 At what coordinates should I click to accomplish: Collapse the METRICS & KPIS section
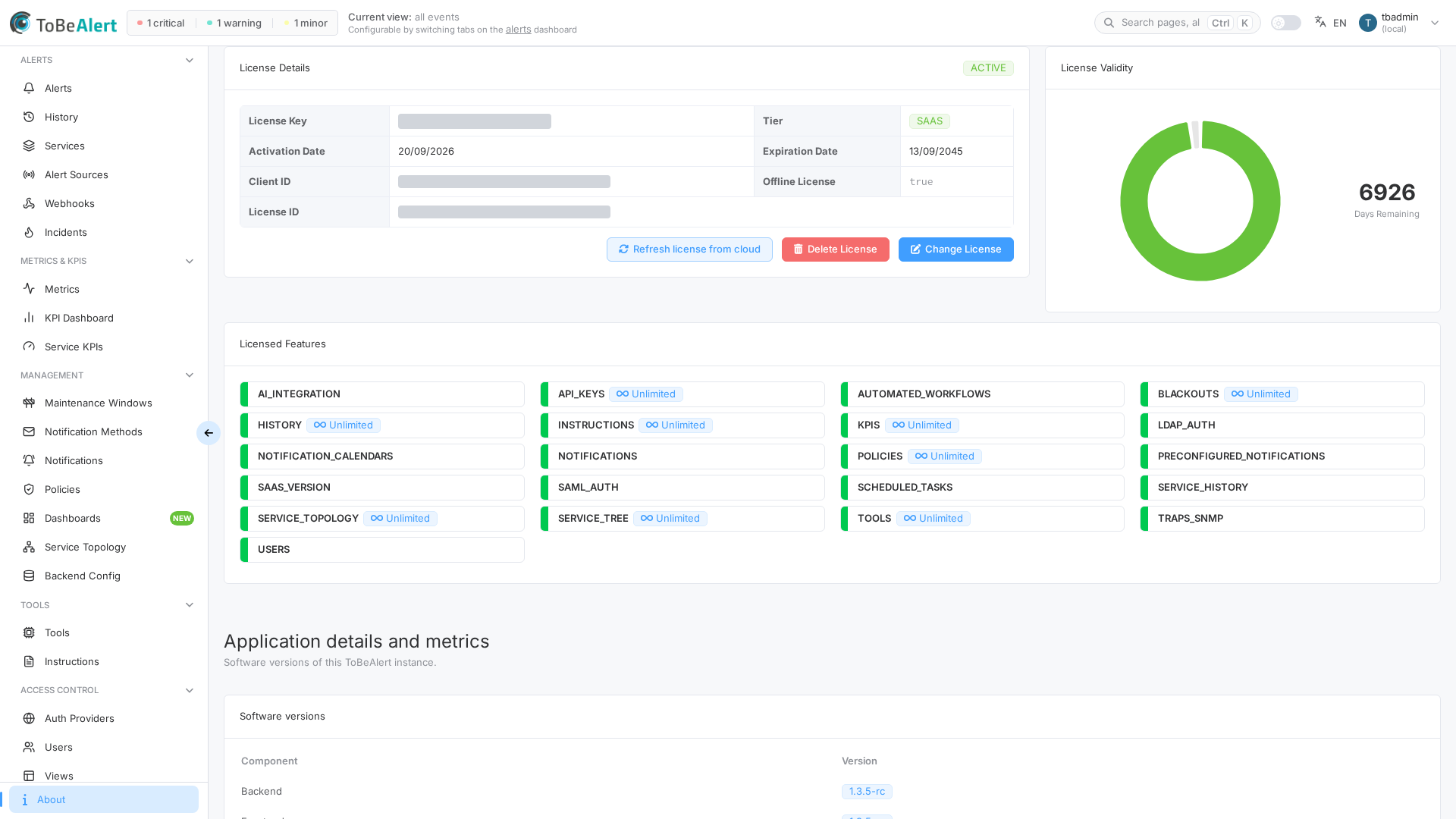point(190,261)
